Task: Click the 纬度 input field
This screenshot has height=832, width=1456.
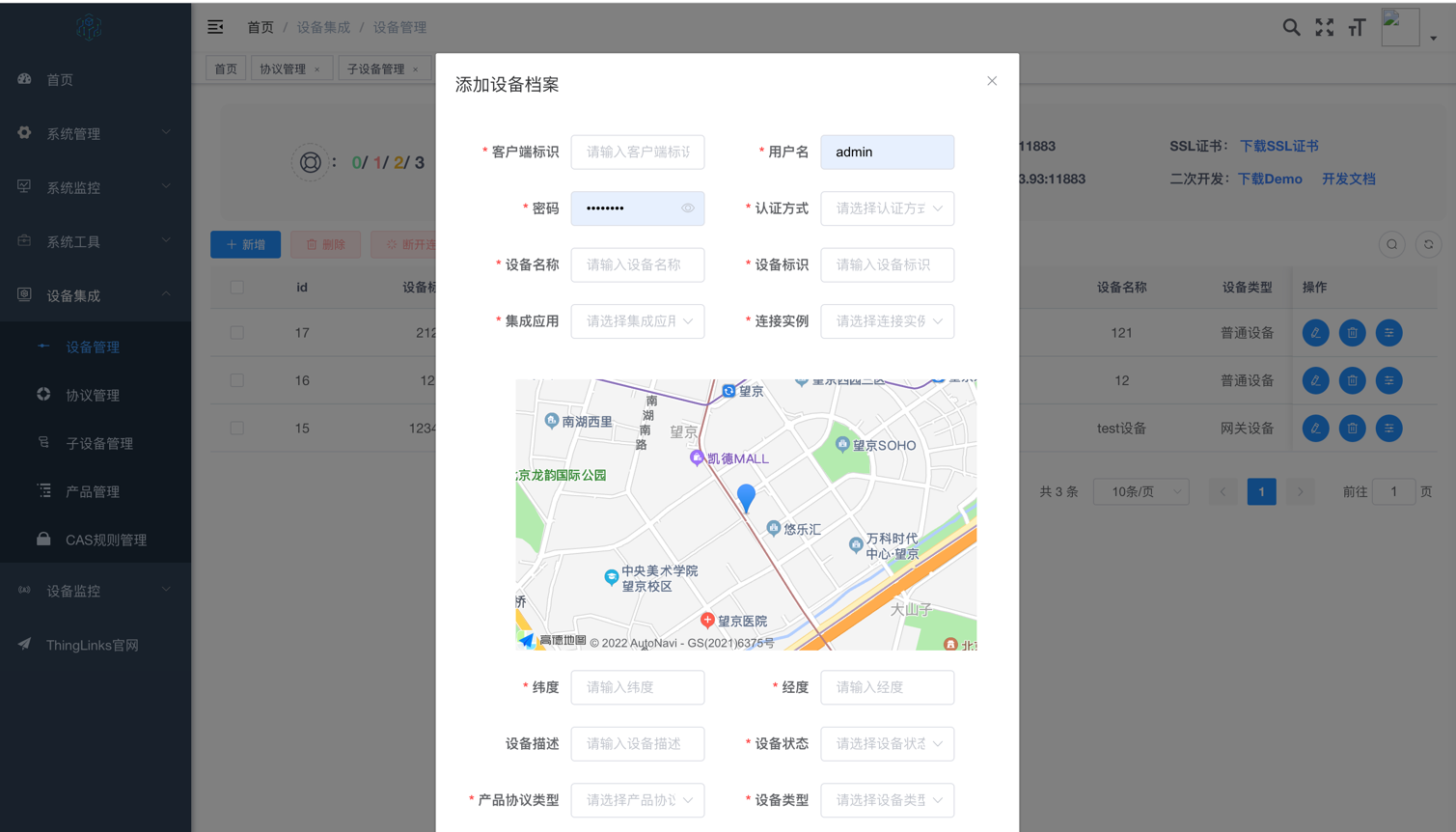Action: [x=637, y=687]
